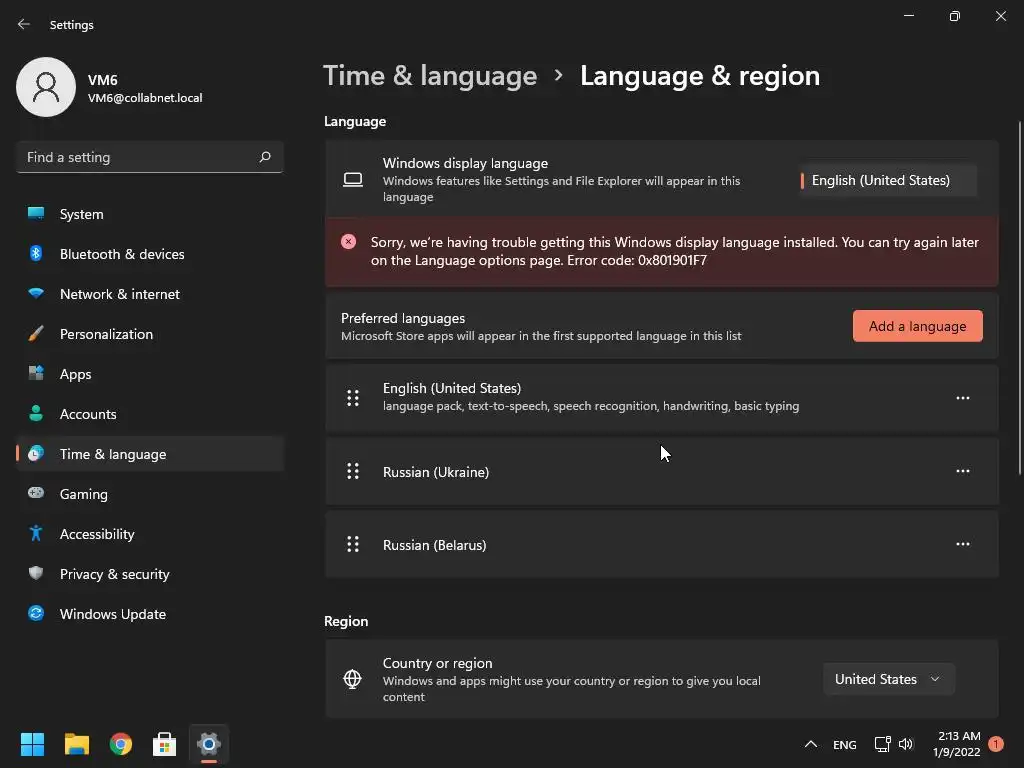Select Personalization in sidebar
This screenshot has height=768, width=1024.
click(x=150, y=334)
